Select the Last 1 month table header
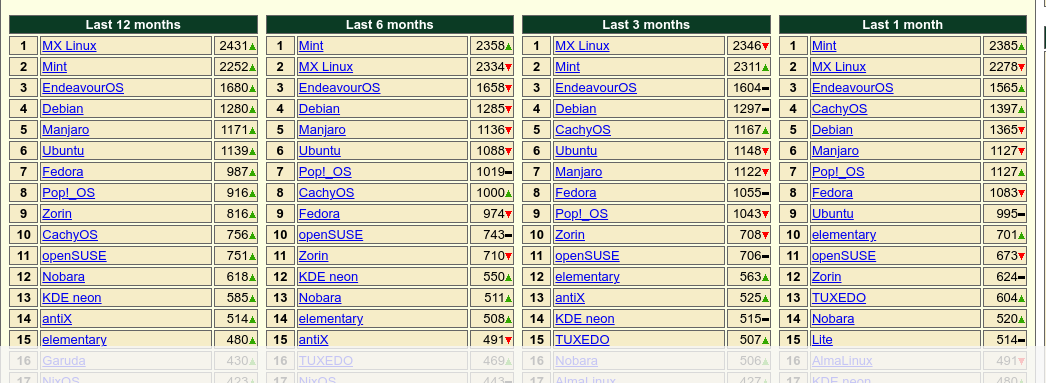The height and width of the screenshot is (383, 1046). coord(903,25)
